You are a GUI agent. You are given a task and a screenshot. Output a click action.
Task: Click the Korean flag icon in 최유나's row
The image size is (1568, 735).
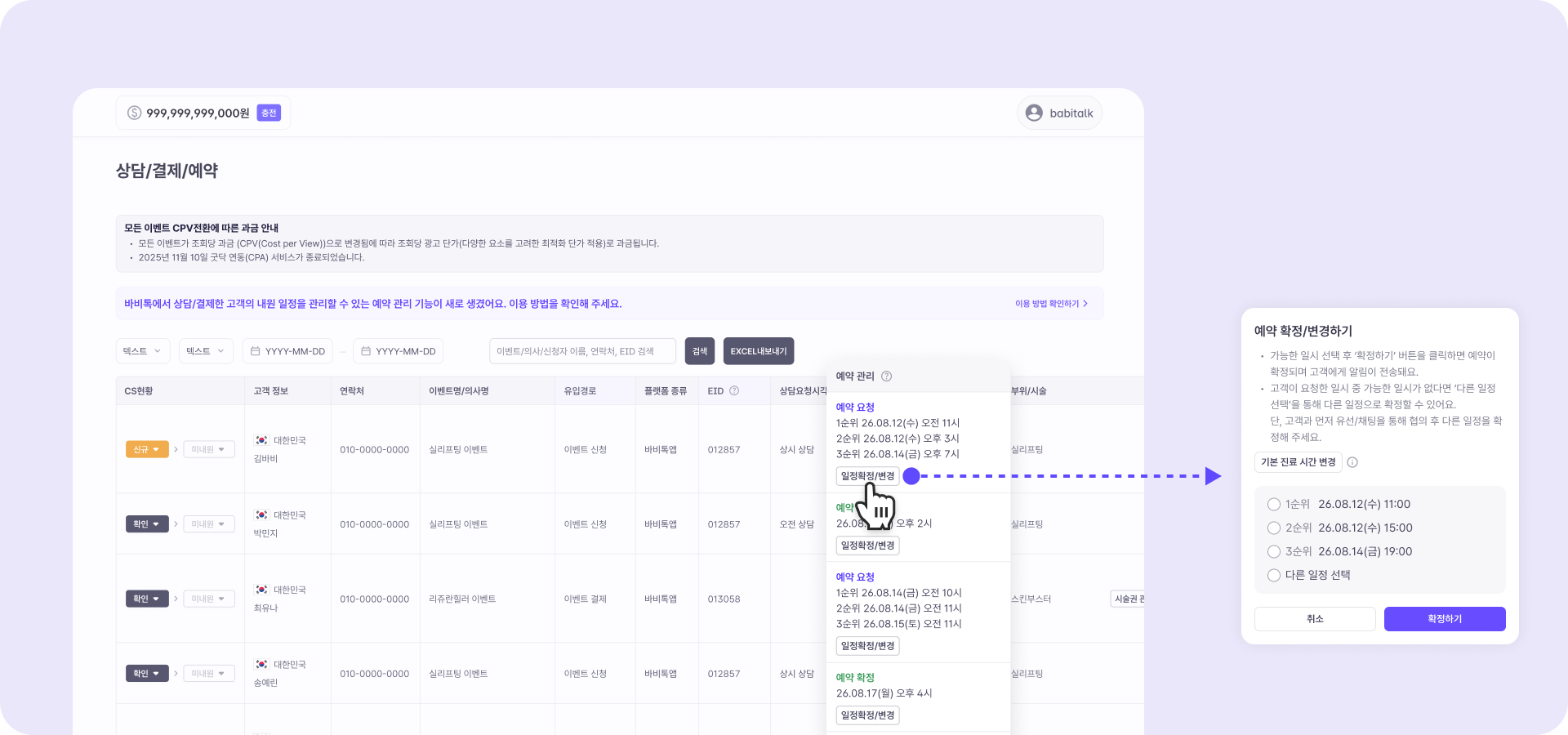261,590
